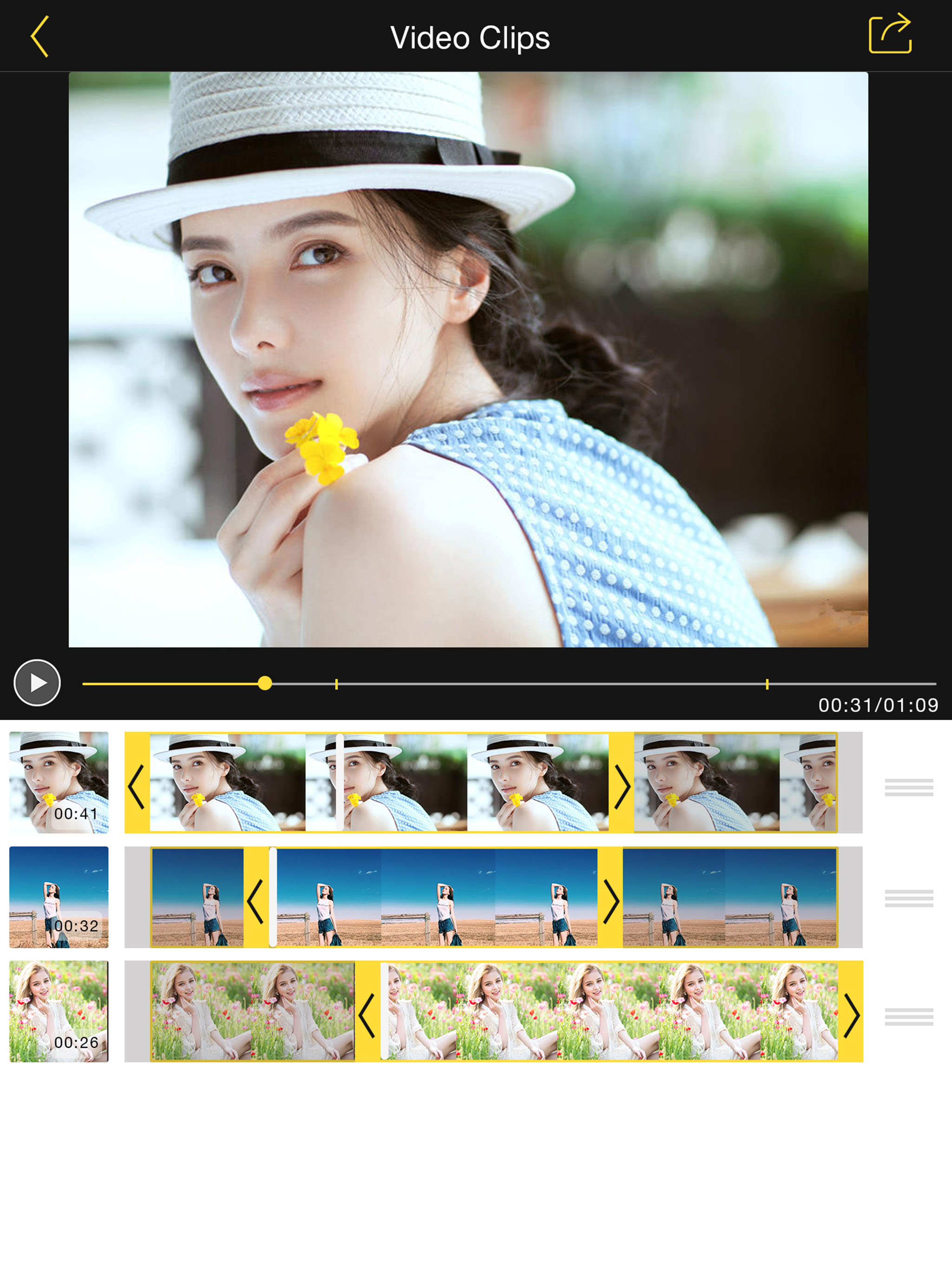The width and height of the screenshot is (952, 1270).
Task: Tap the reorder handle for the 00:41 clip
Action: (908, 787)
